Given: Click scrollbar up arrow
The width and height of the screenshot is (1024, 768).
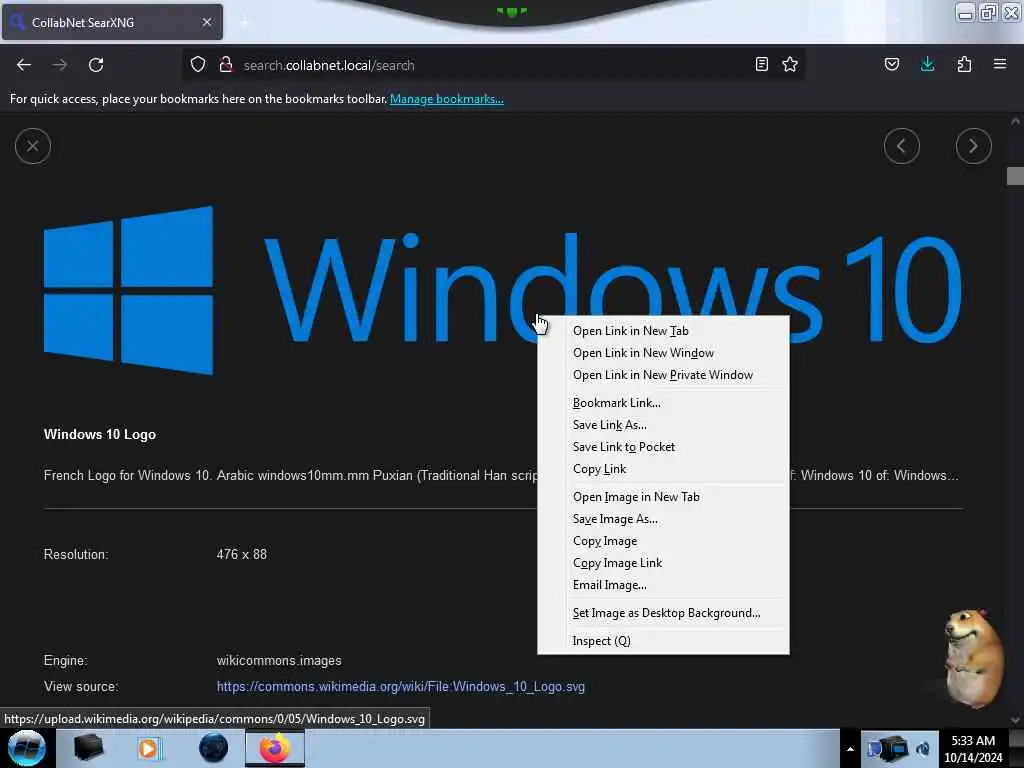Looking at the screenshot, I should pyautogui.click(x=1015, y=121).
